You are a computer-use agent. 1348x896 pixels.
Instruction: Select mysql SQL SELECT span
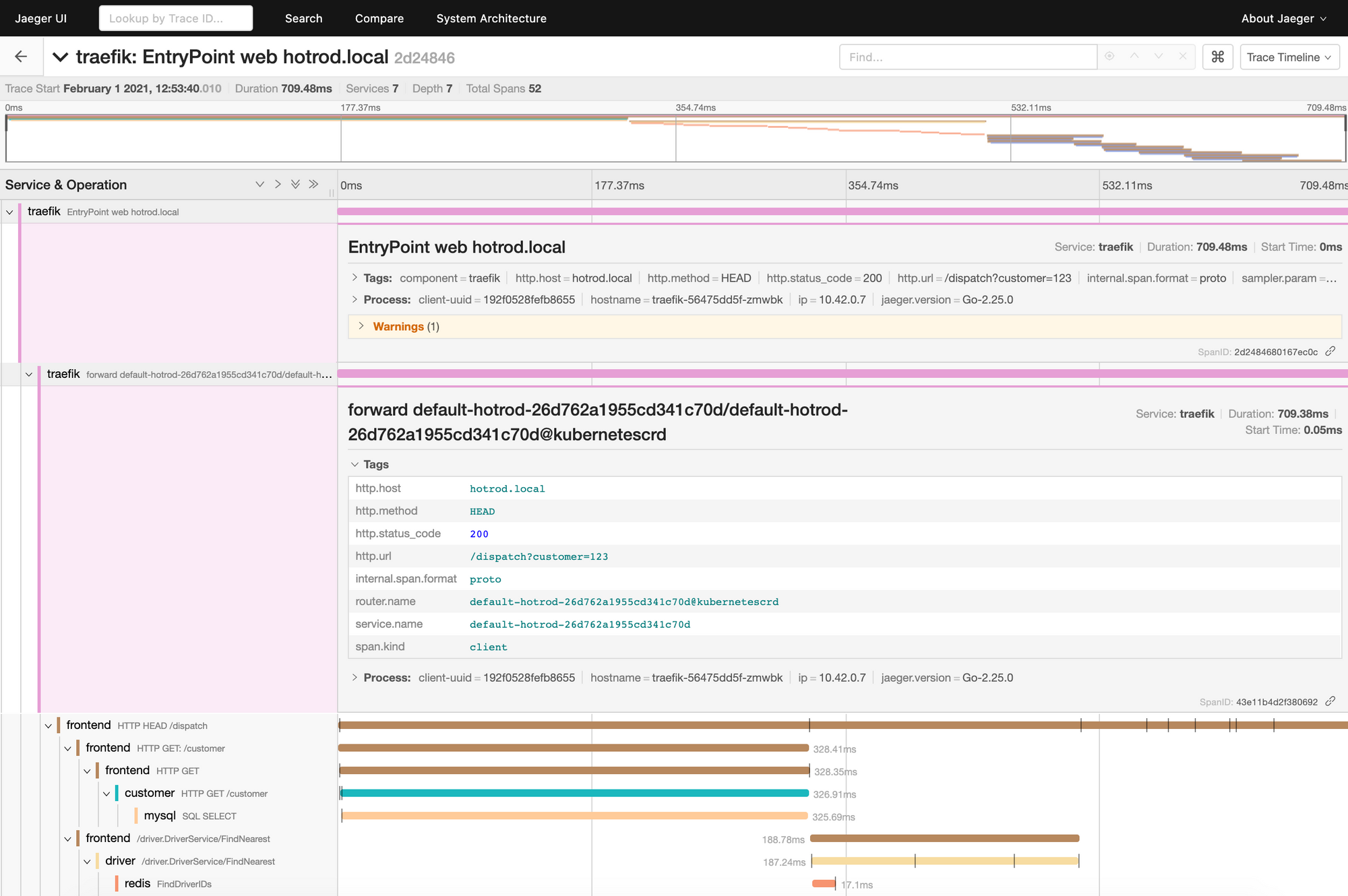190,816
